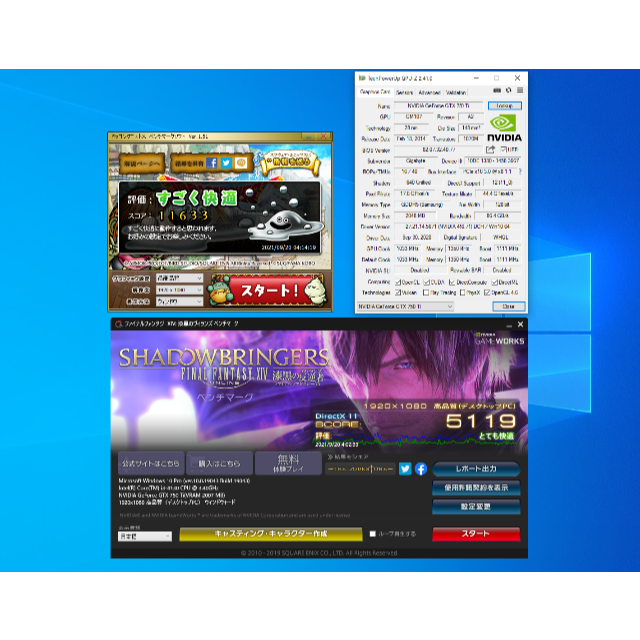Switch to the Validation tab in GPU-Z
Image resolution: width=640 pixels, height=640 pixels.
click(x=456, y=92)
